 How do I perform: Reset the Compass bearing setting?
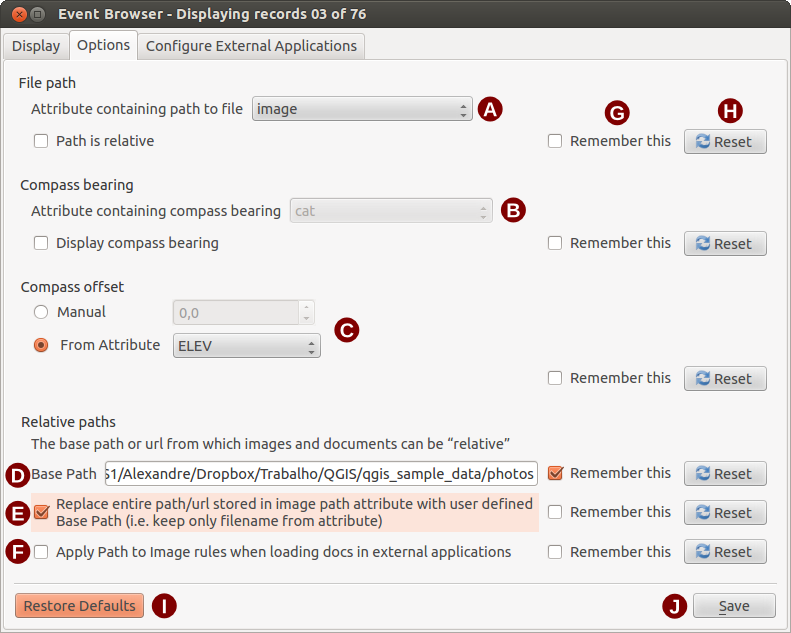725,244
